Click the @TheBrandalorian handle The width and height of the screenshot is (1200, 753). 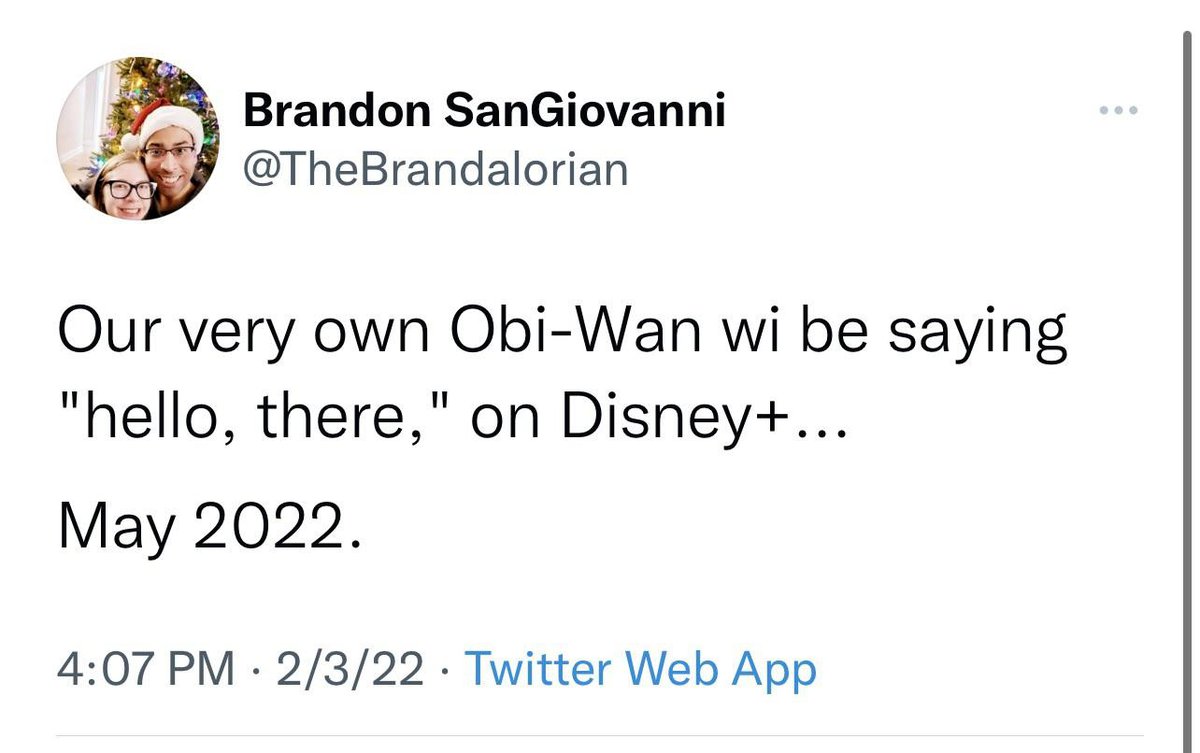tap(436, 169)
